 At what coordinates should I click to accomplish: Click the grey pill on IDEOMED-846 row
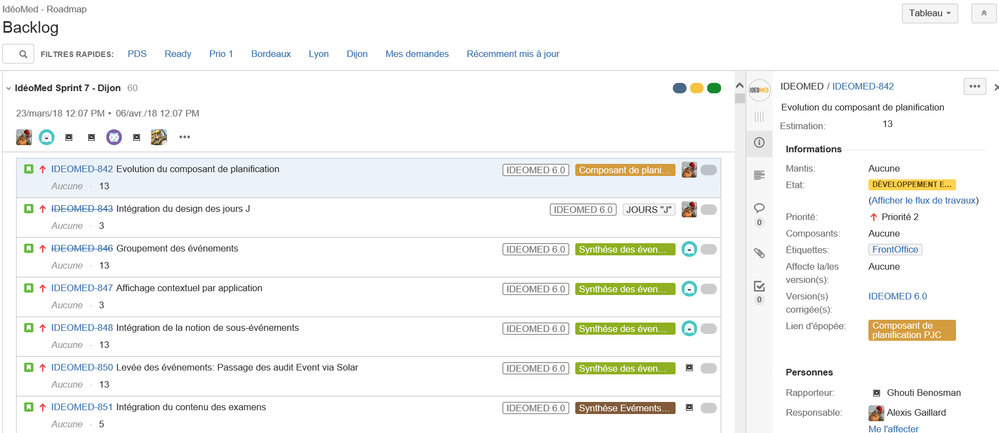pyautogui.click(x=708, y=249)
